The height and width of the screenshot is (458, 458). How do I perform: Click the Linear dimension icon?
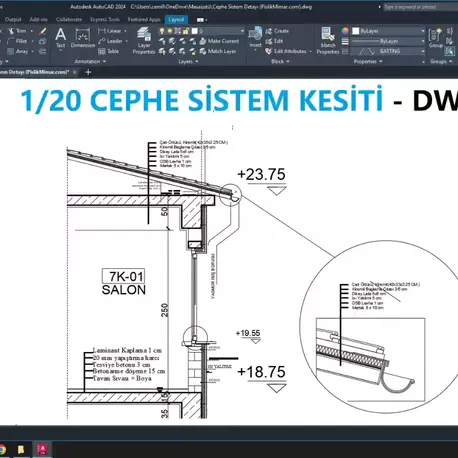(x=102, y=31)
